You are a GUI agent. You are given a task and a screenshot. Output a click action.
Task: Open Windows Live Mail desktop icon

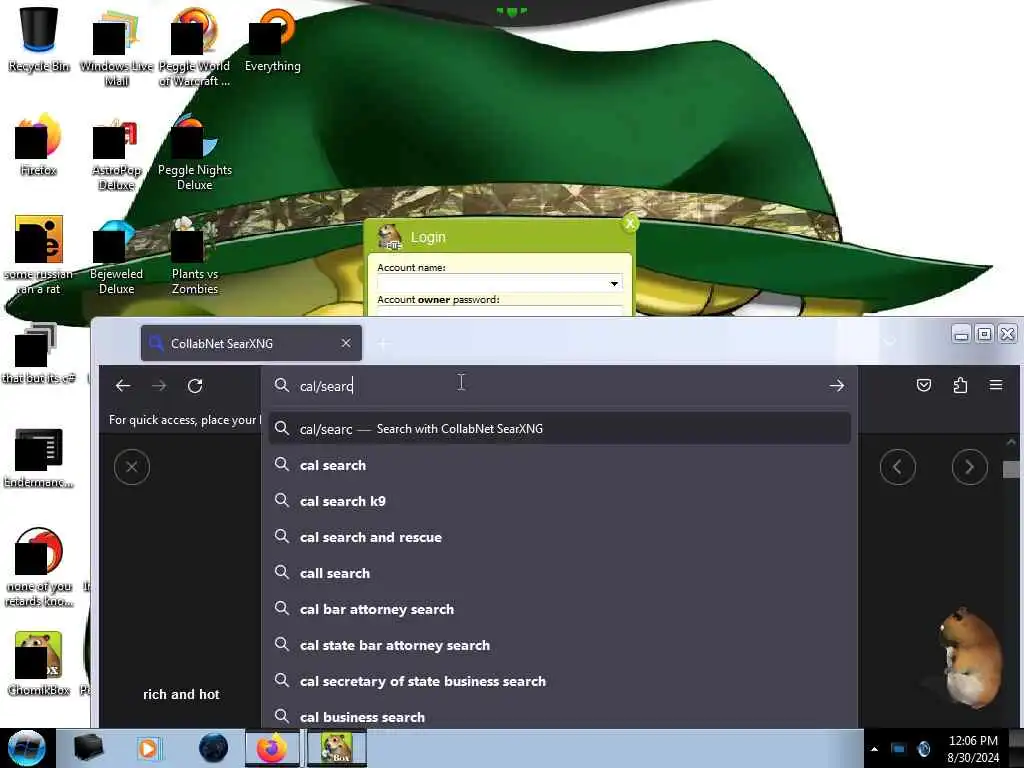coord(116,47)
